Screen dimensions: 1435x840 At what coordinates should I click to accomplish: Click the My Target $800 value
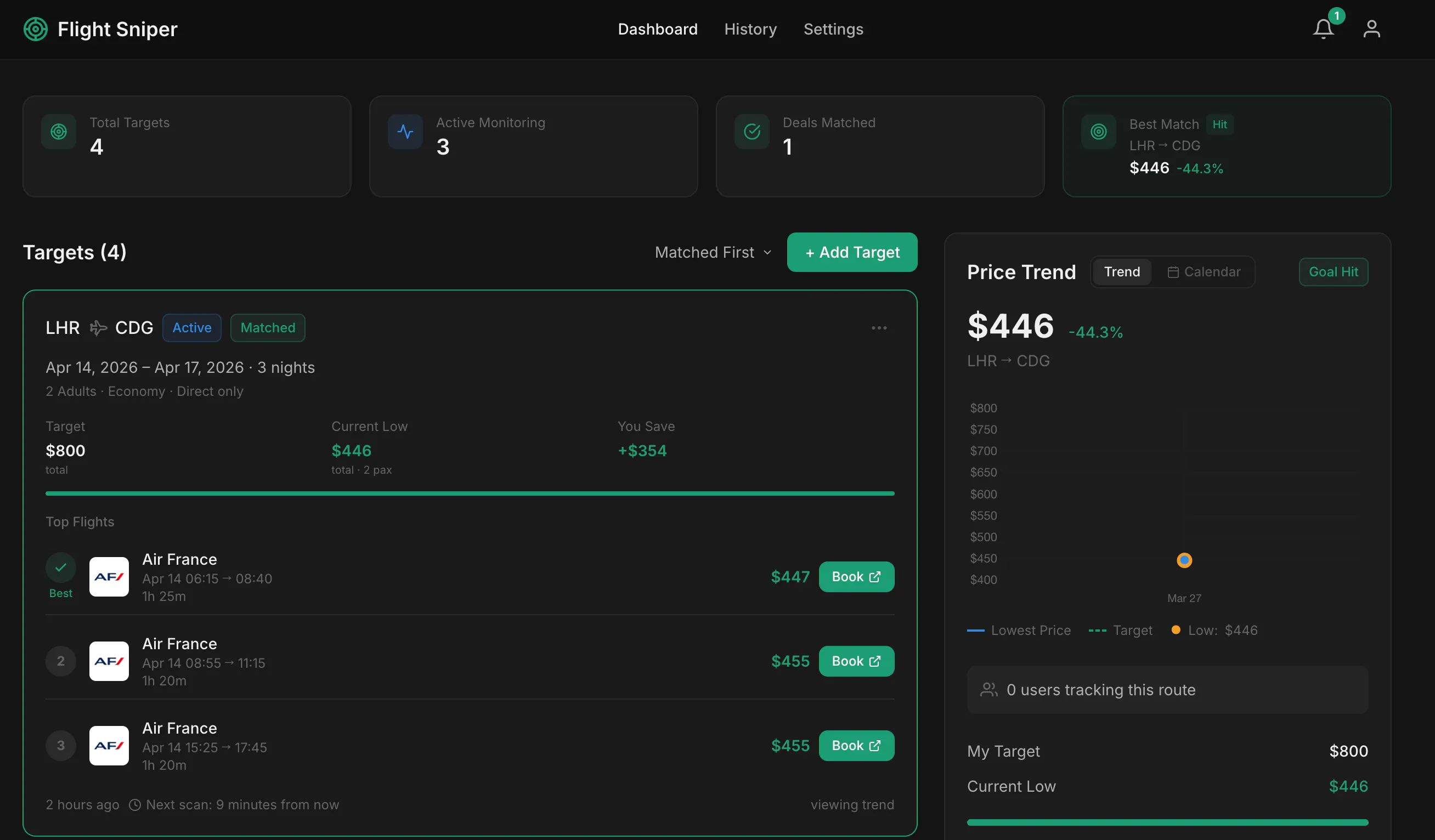(x=1348, y=751)
